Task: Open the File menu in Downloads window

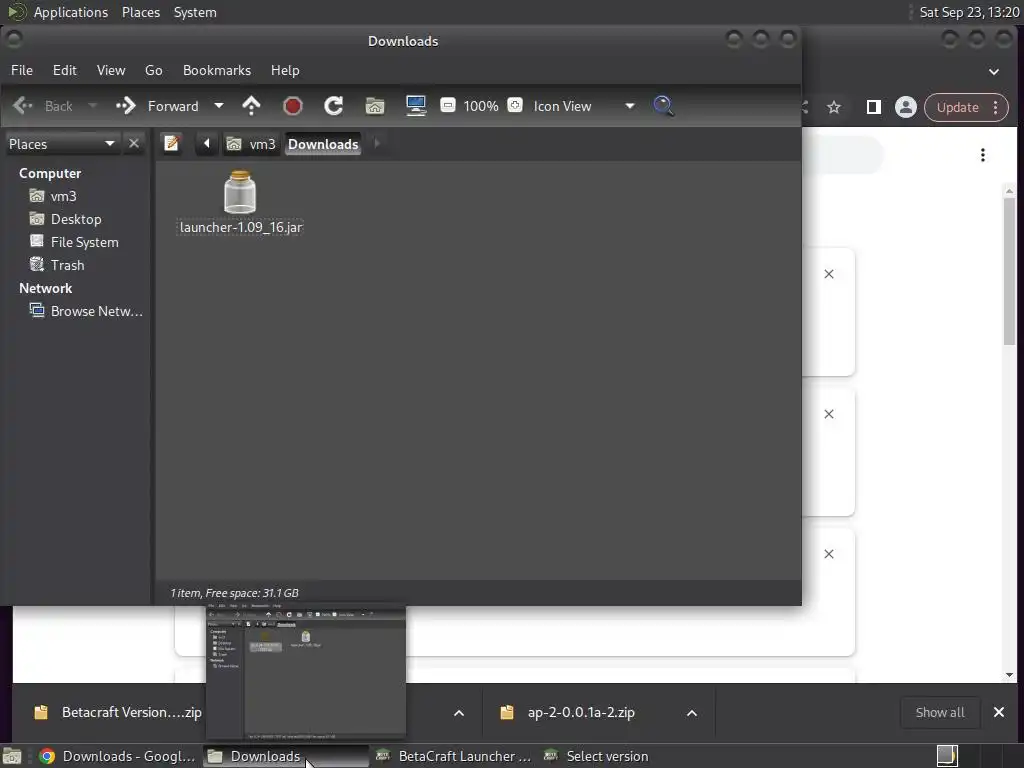Action: 22,70
